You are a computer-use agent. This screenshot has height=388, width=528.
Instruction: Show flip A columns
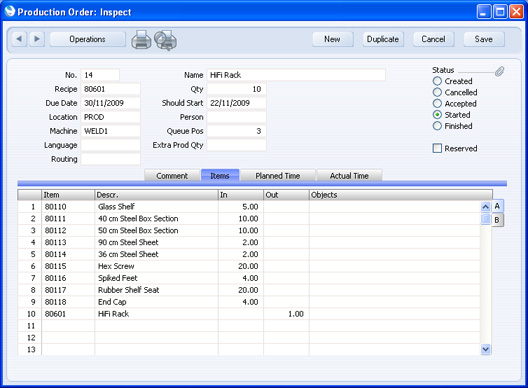pos(497,206)
